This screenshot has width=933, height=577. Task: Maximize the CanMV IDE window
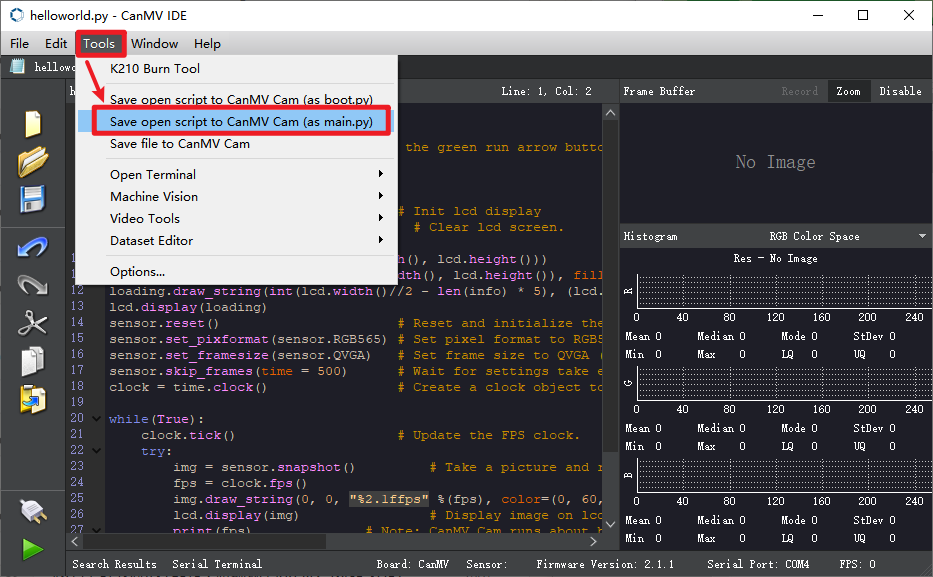coord(863,15)
